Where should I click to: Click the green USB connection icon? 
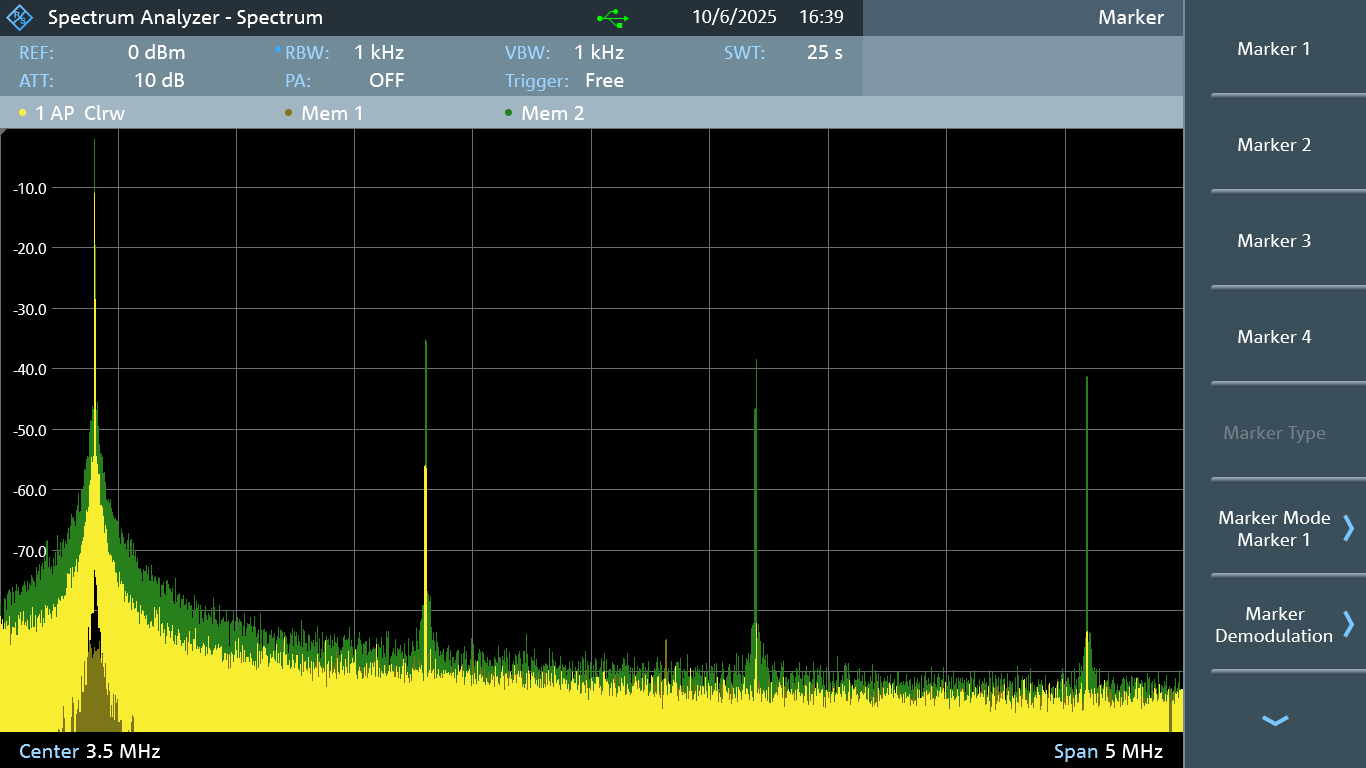click(x=612, y=18)
